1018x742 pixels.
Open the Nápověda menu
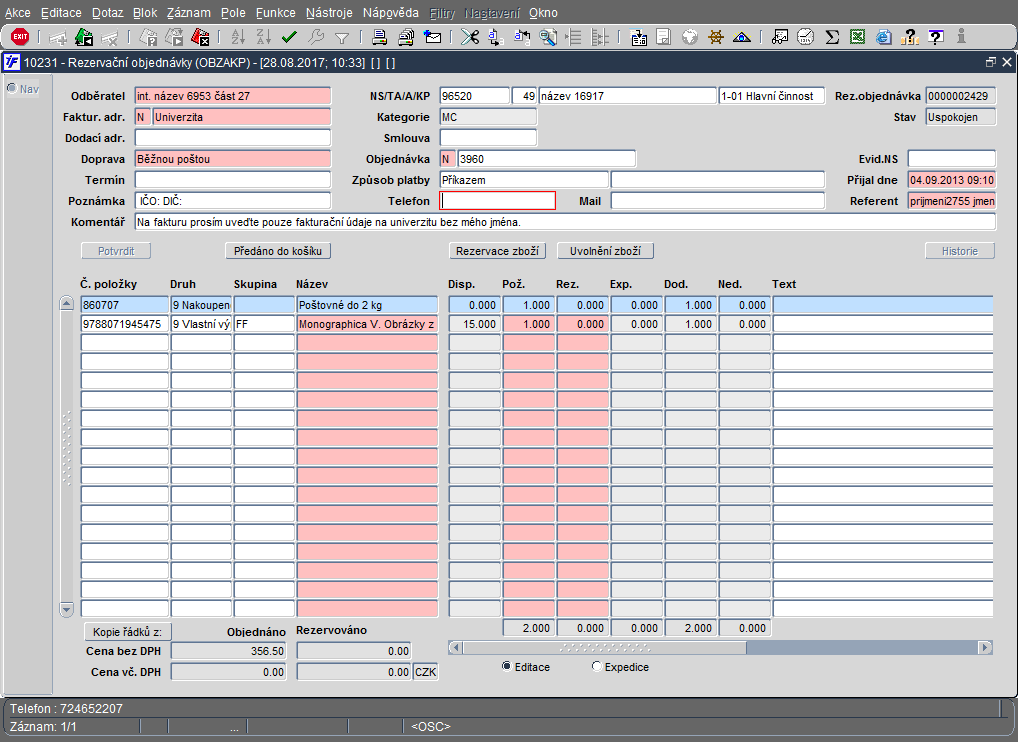(391, 12)
